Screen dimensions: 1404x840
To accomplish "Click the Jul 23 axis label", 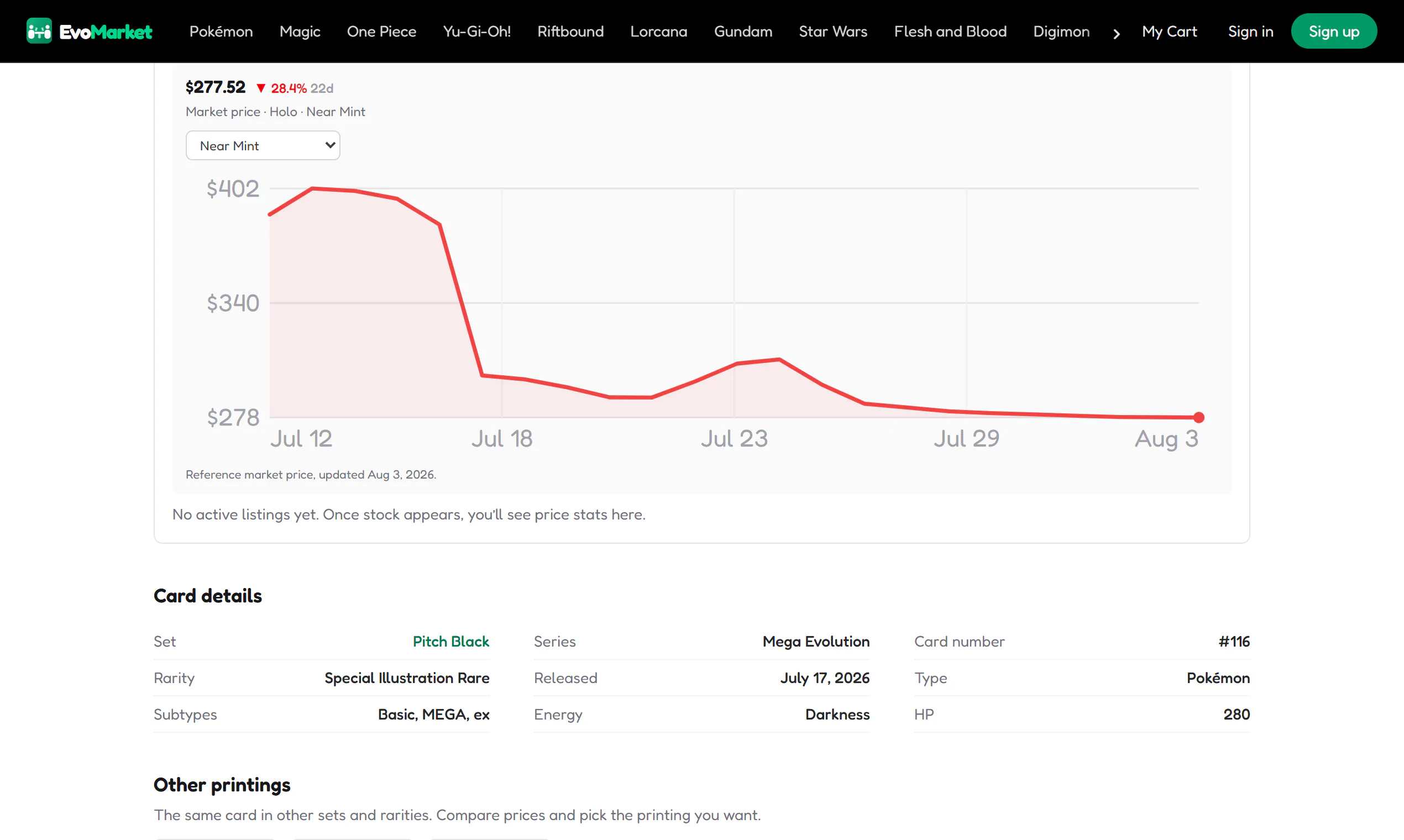I will coord(734,439).
